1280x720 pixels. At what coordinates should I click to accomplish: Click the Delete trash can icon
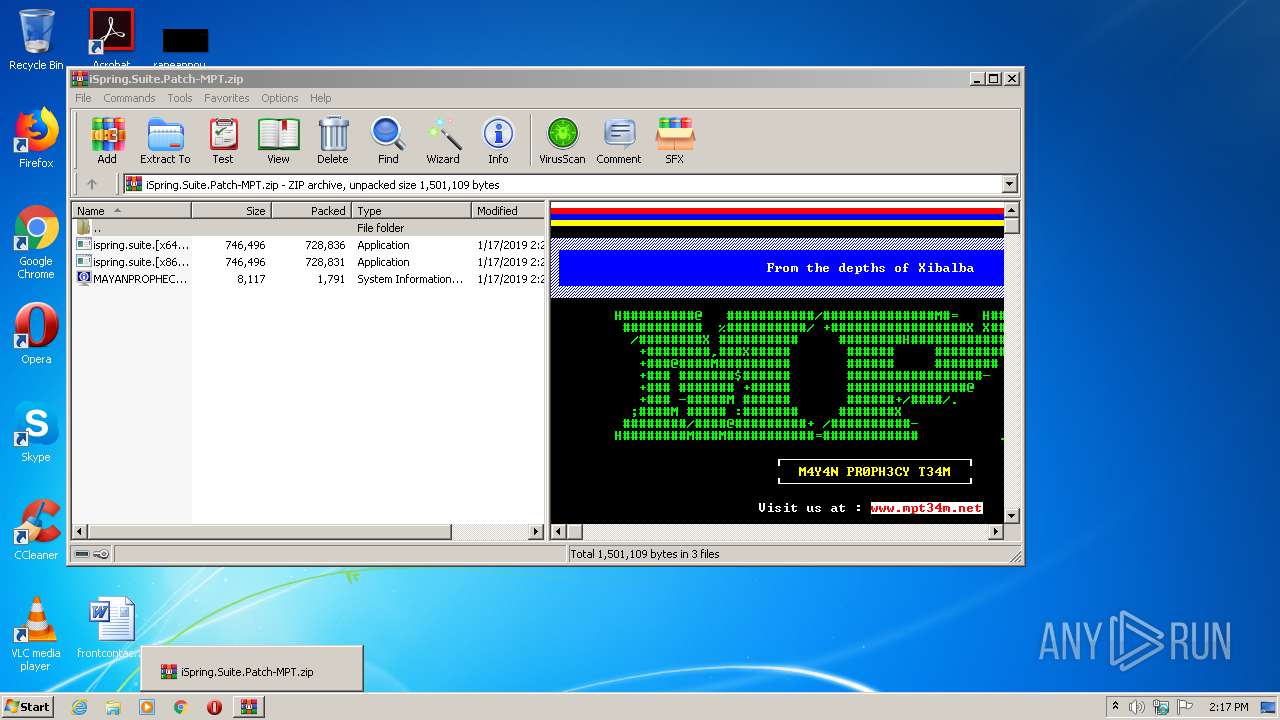[x=333, y=140]
